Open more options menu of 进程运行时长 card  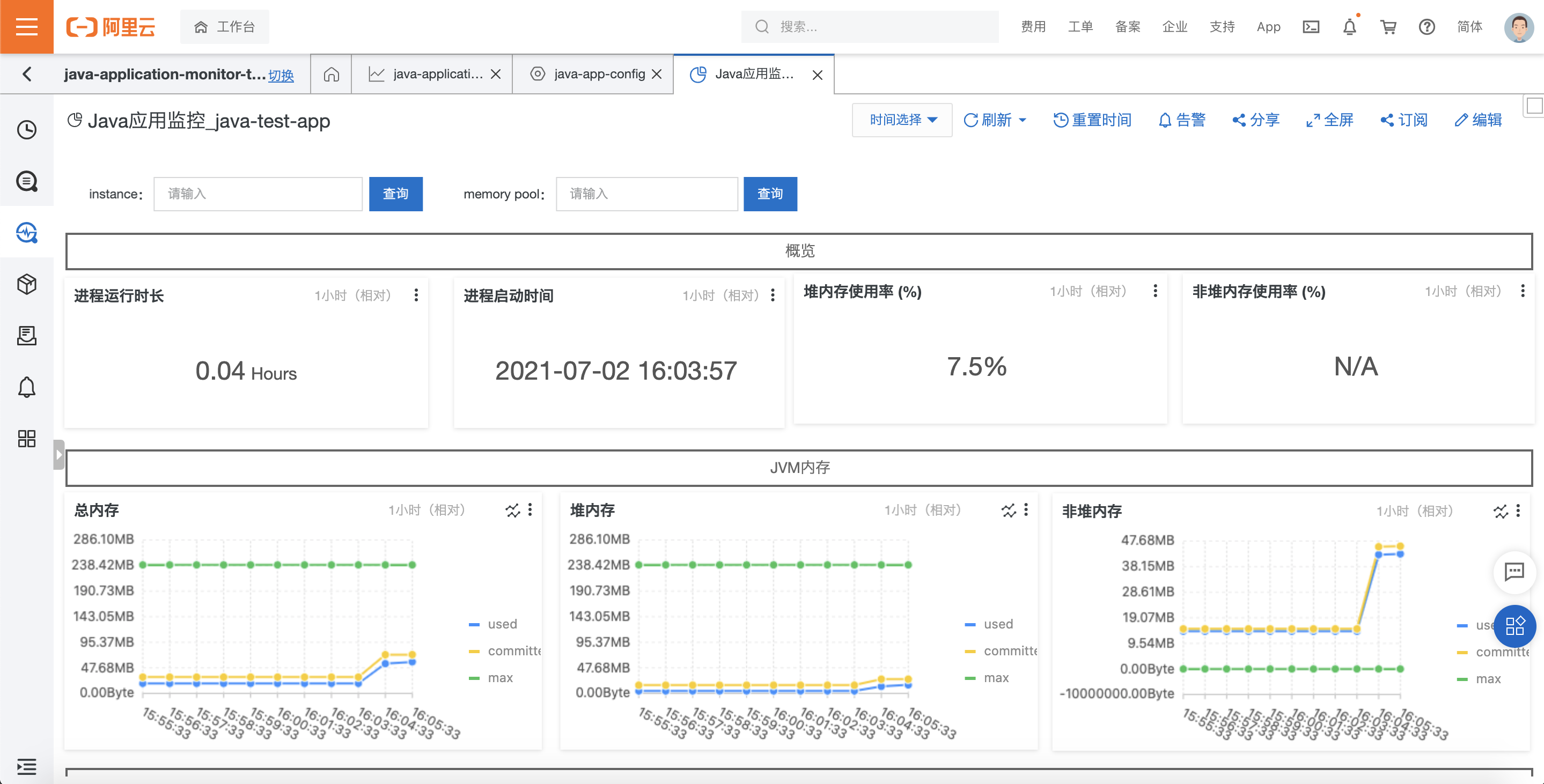pos(416,295)
